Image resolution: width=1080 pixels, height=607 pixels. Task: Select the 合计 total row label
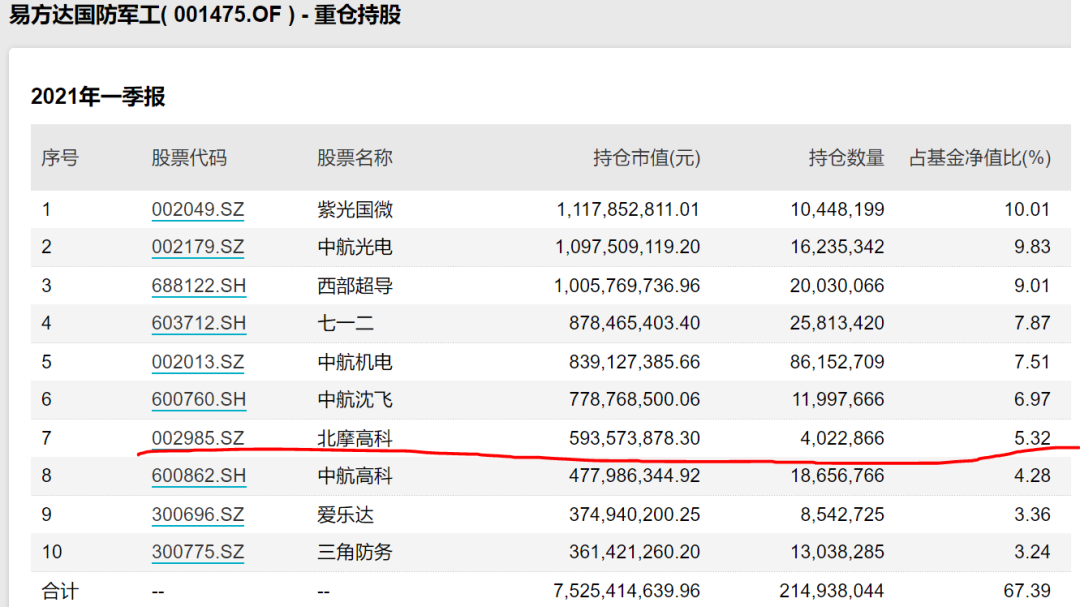tap(60, 591)
